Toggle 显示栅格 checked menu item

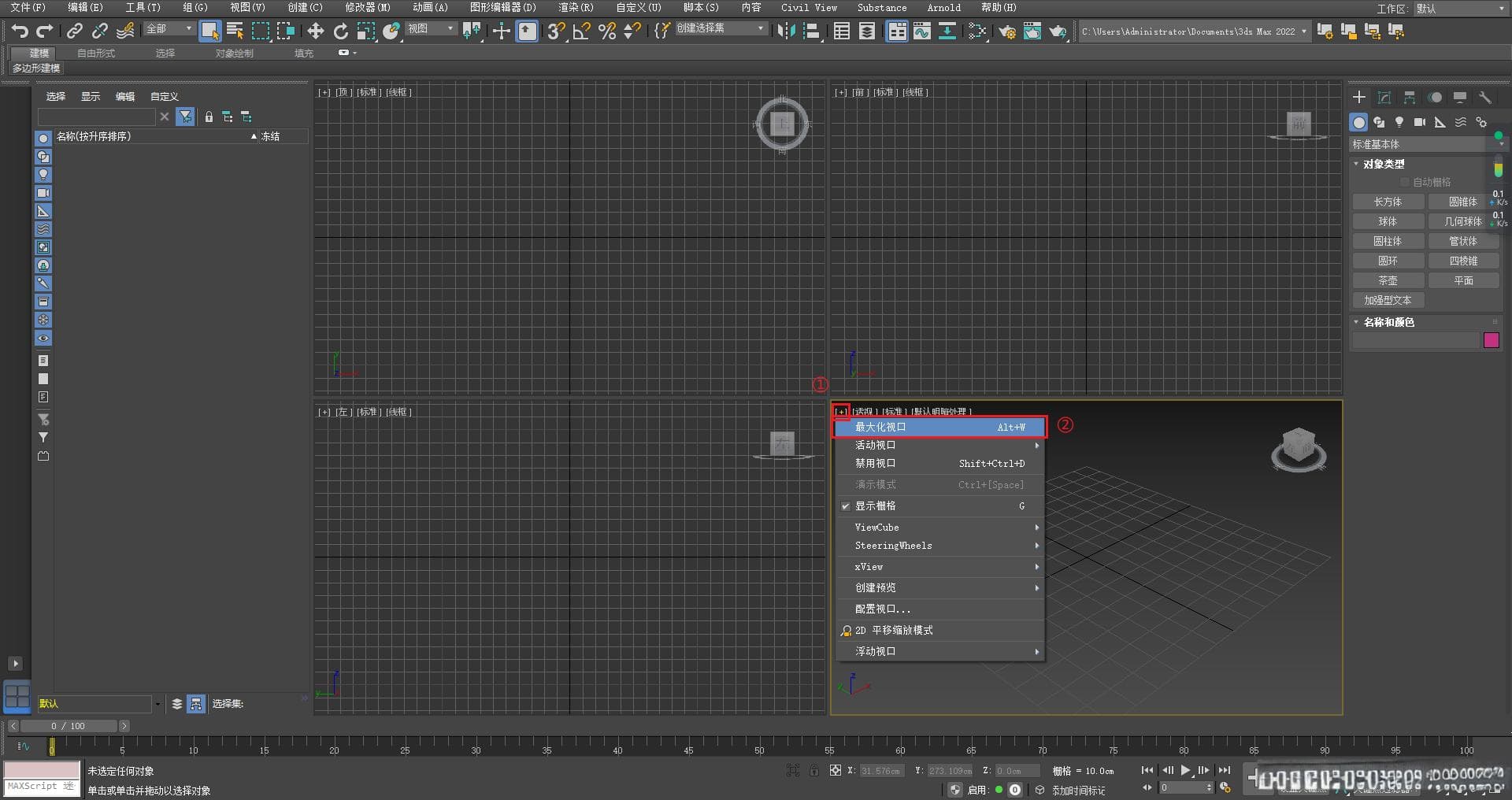(939, 506)
